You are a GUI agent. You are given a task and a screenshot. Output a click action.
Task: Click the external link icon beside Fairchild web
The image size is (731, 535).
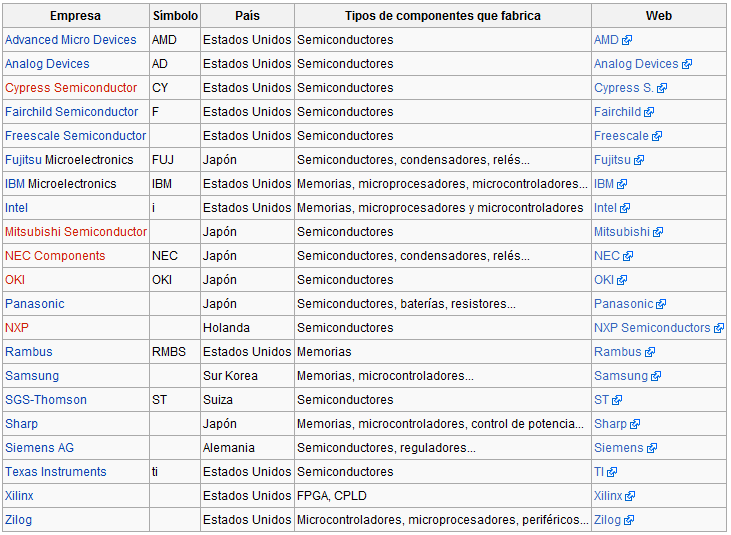coord(649,112)
